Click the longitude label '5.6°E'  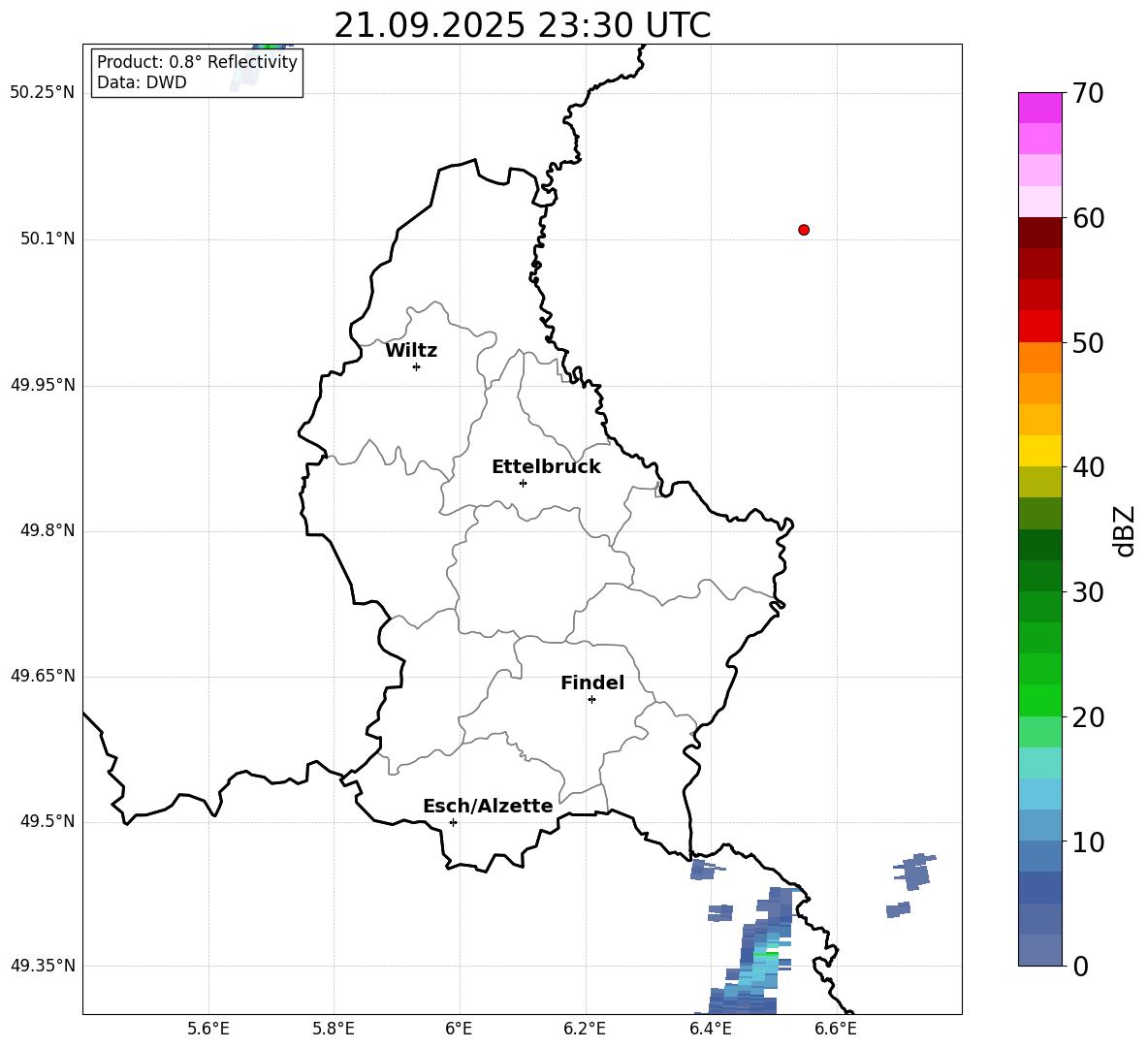(x=208, y=1029)
